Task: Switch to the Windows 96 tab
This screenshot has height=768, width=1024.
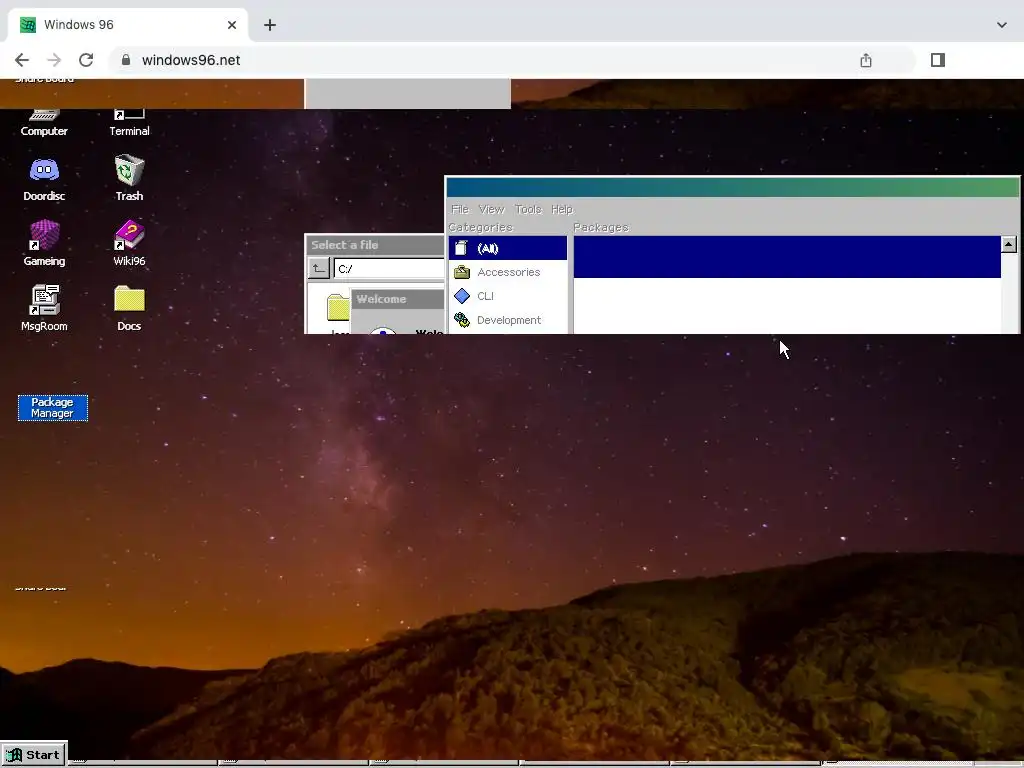Action: tap(128, 25)
